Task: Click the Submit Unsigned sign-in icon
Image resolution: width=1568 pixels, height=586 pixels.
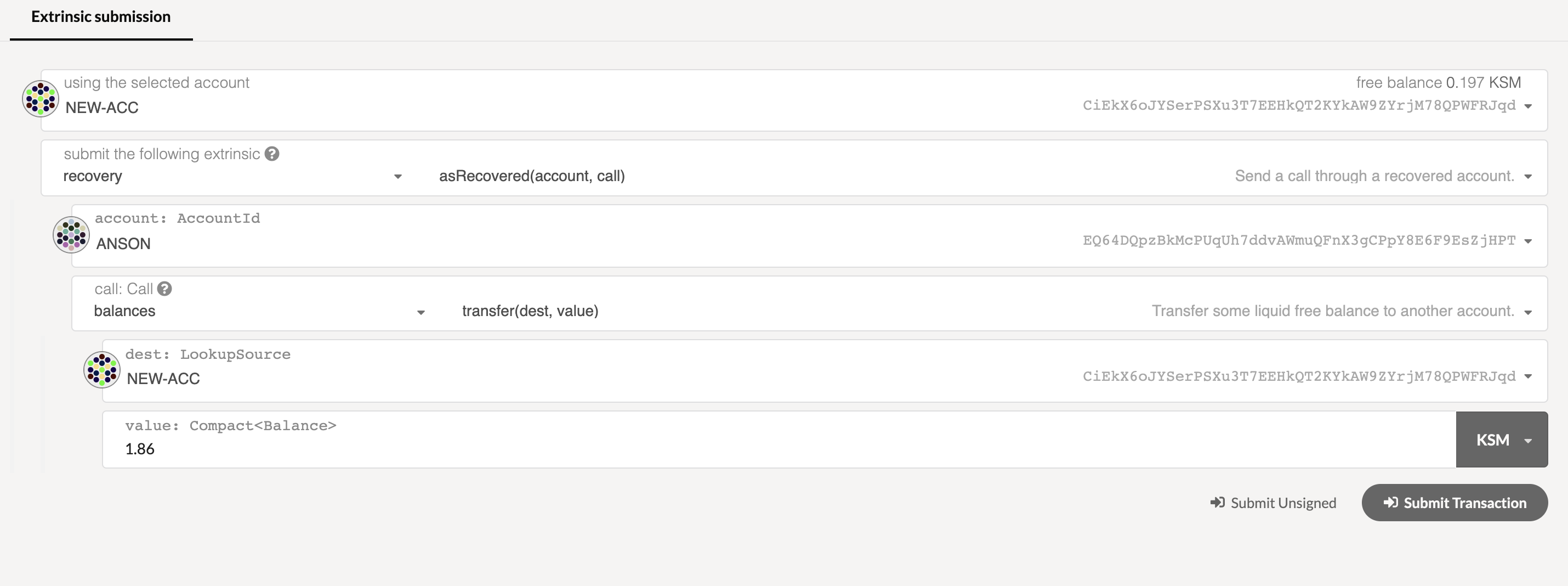Action: [1217, 503]
